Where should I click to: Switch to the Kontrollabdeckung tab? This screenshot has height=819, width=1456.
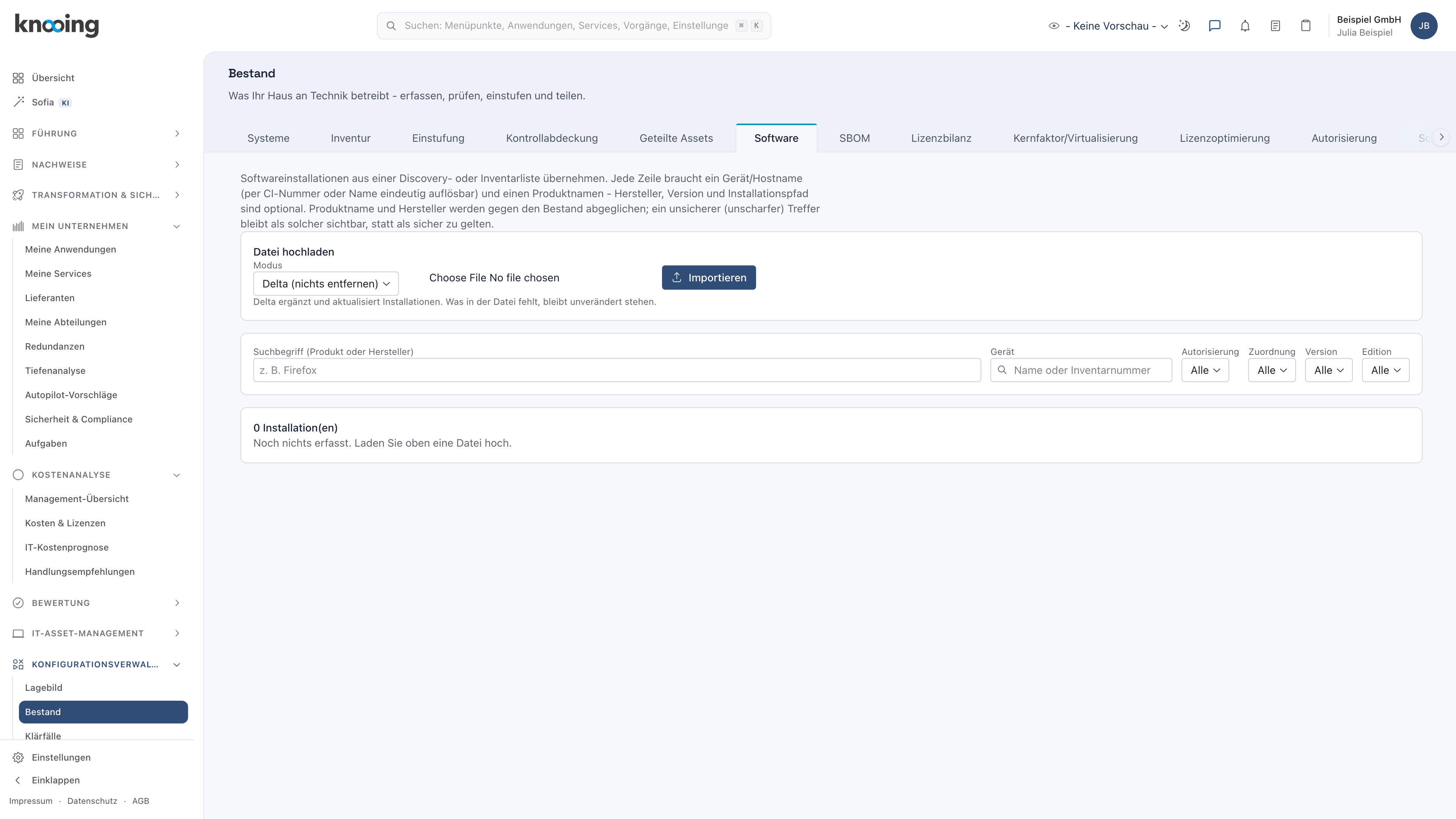(x=552, y=138)
